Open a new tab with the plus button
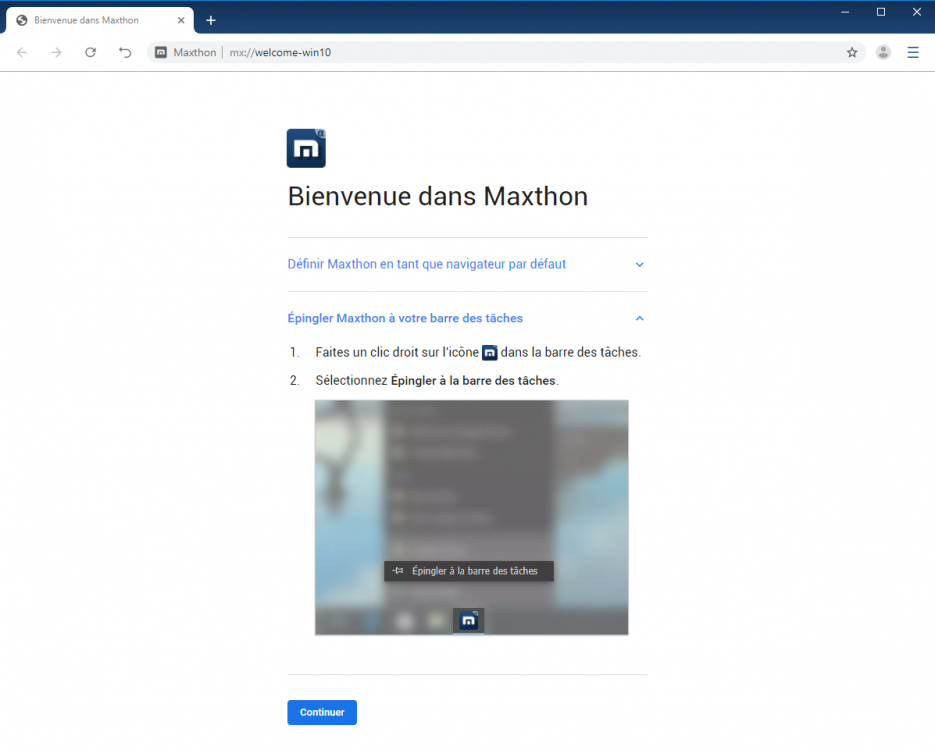This screenshot has width=935, height=750. (210, 19)
